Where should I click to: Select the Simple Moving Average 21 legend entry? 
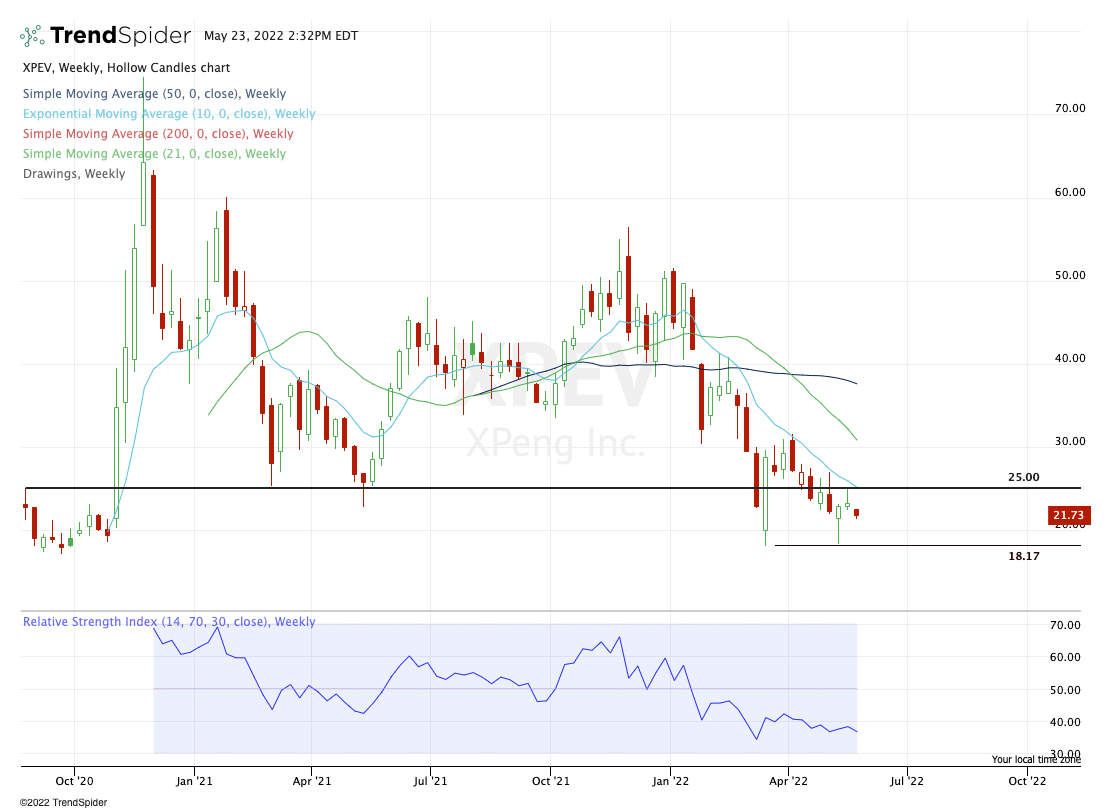154,153
